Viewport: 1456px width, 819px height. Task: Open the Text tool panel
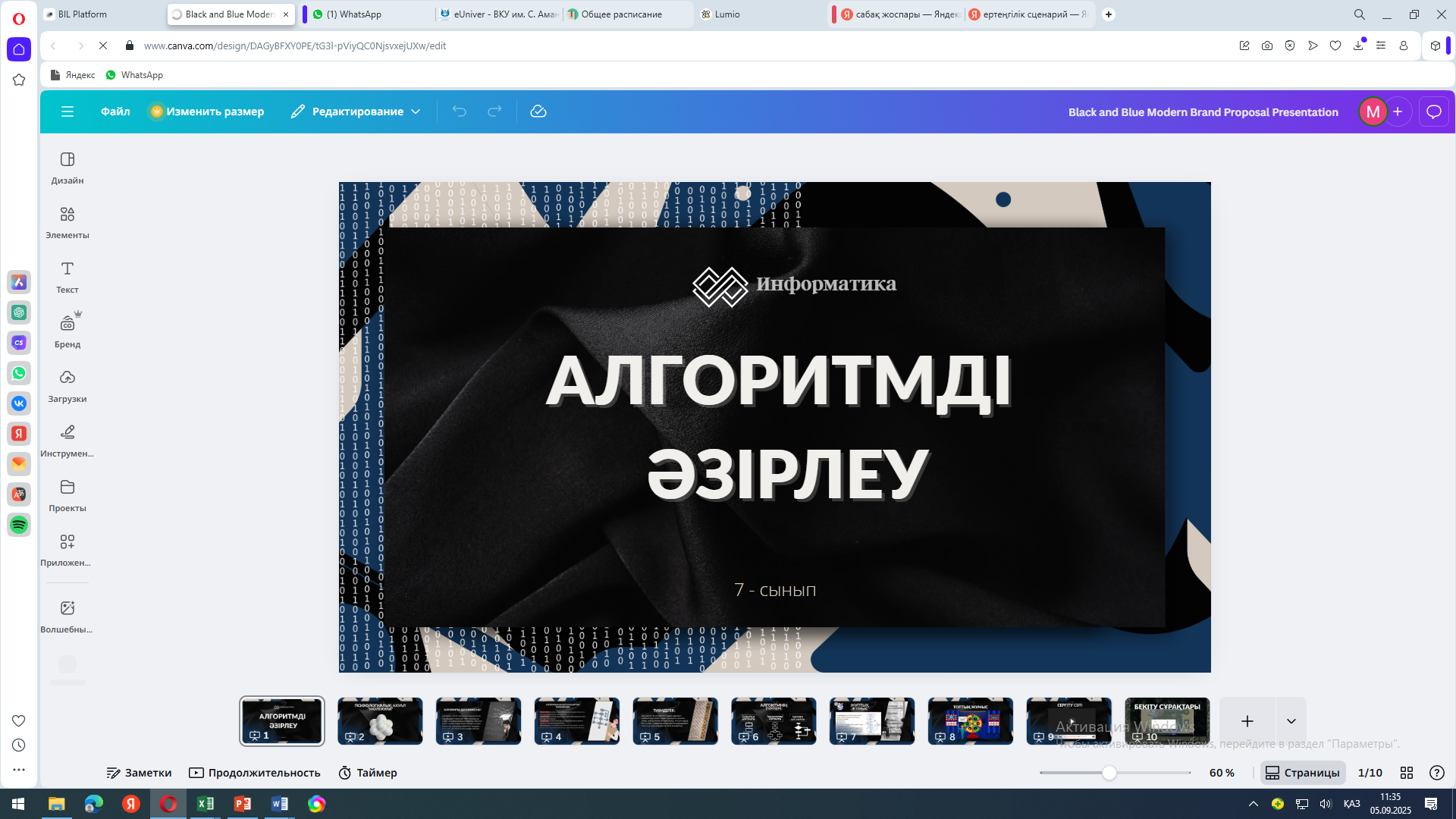point(67,277)
